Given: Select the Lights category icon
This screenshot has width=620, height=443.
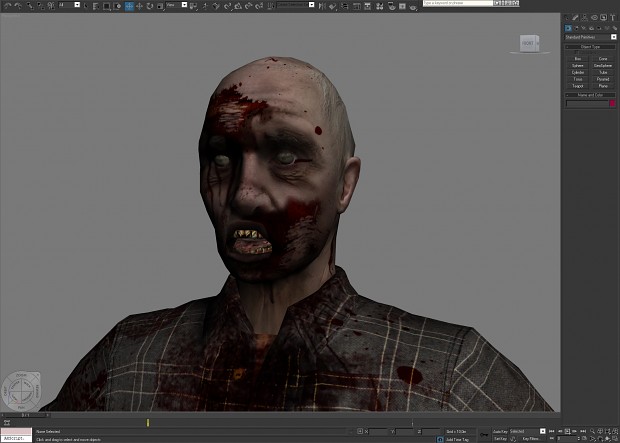Looking at the screenshot, I should pos(584,28).
